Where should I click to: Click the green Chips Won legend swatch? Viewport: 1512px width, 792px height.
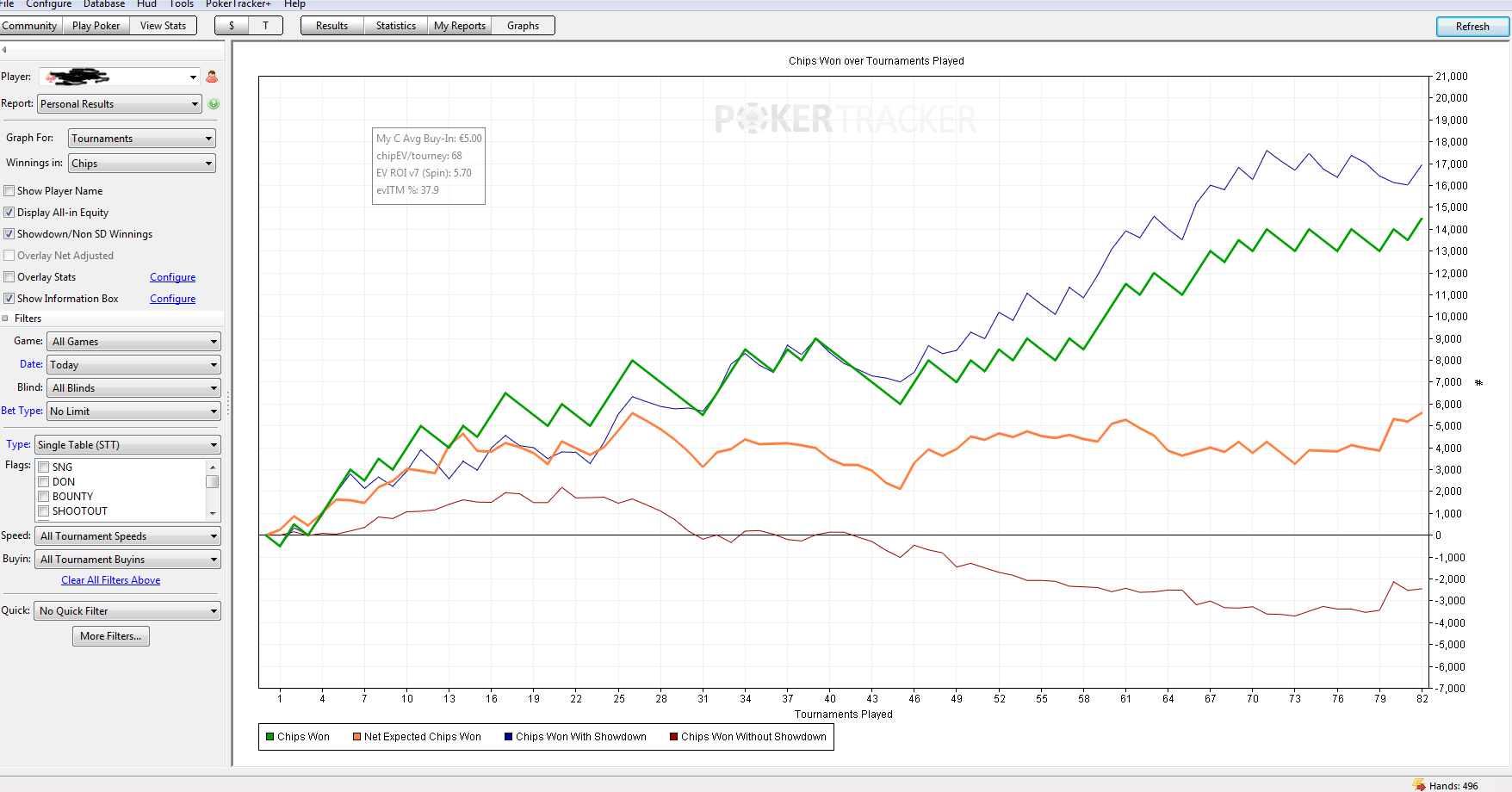[270, 737]
